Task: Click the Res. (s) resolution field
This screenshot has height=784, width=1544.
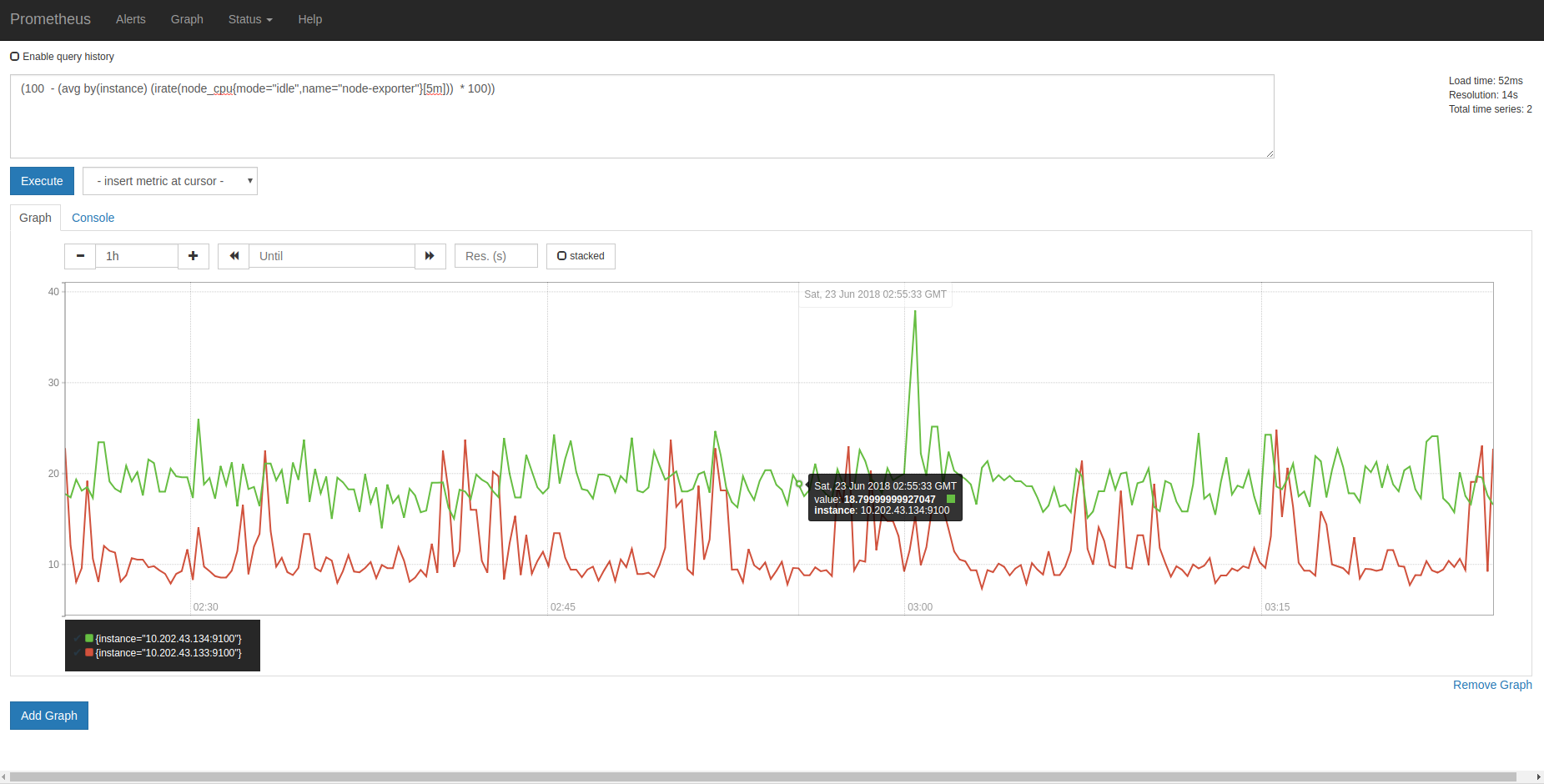Action: click(495, 256)
